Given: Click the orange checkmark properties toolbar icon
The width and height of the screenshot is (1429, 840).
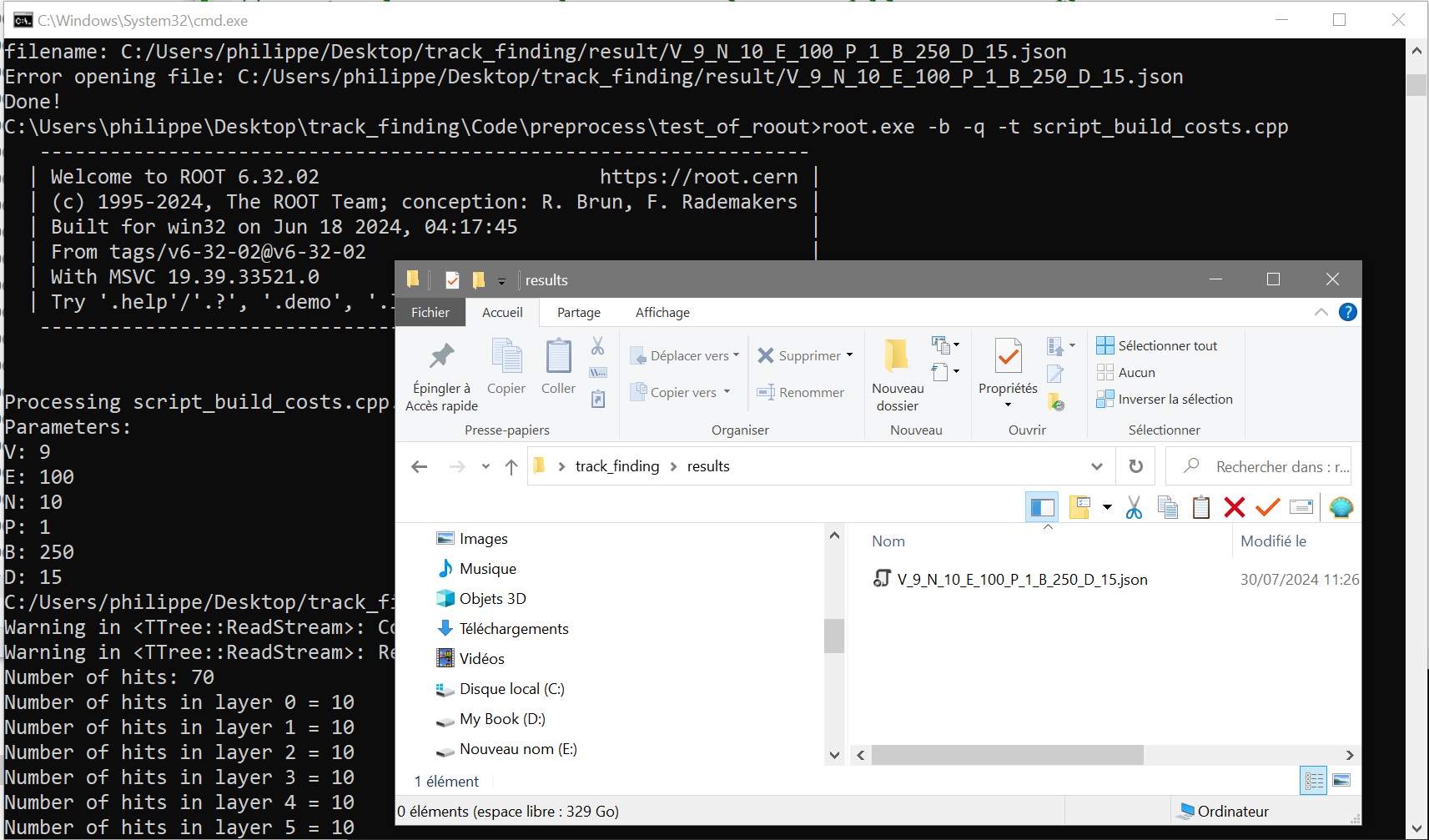Looking at the screenshot, I should [x=1267, y=507].
